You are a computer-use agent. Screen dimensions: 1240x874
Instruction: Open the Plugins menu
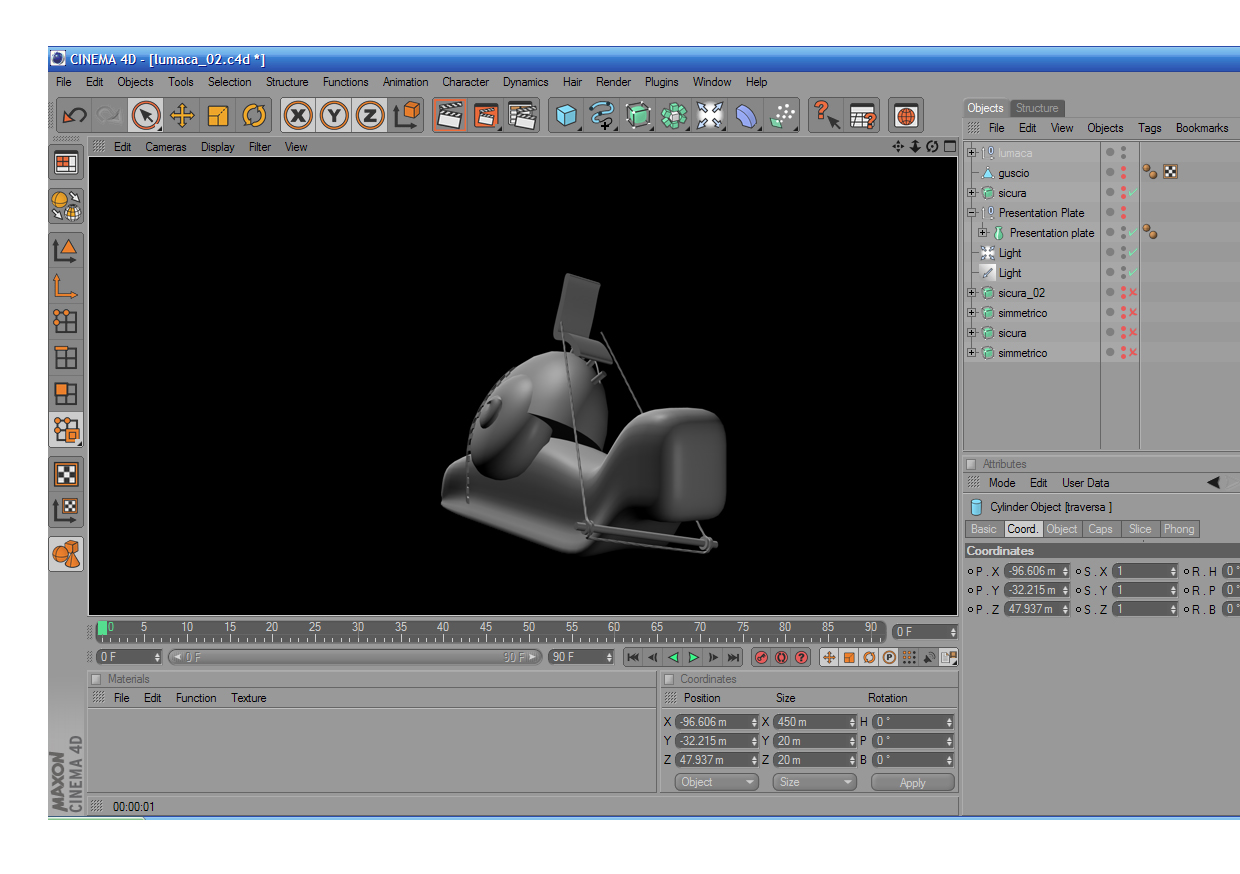[661, 82]
